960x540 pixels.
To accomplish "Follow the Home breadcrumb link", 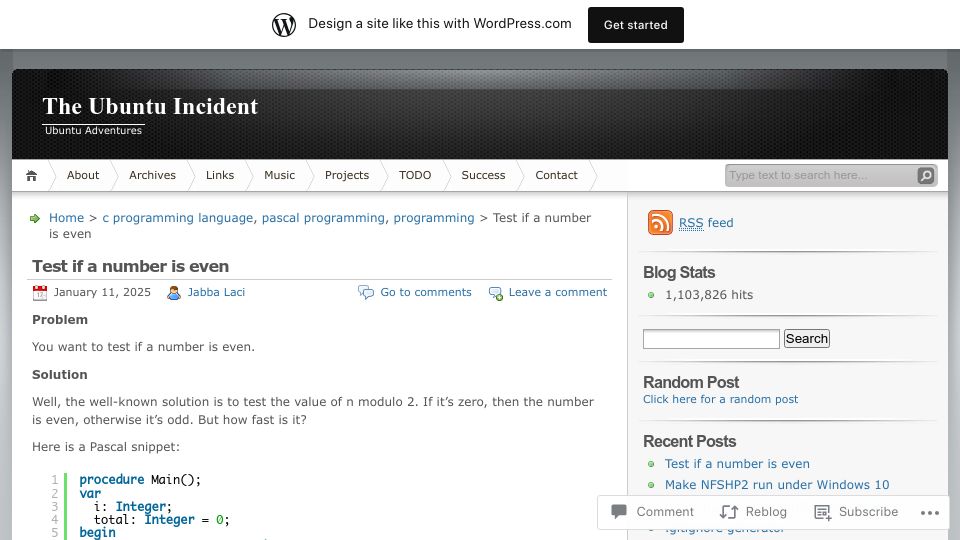I will (66, 218).
